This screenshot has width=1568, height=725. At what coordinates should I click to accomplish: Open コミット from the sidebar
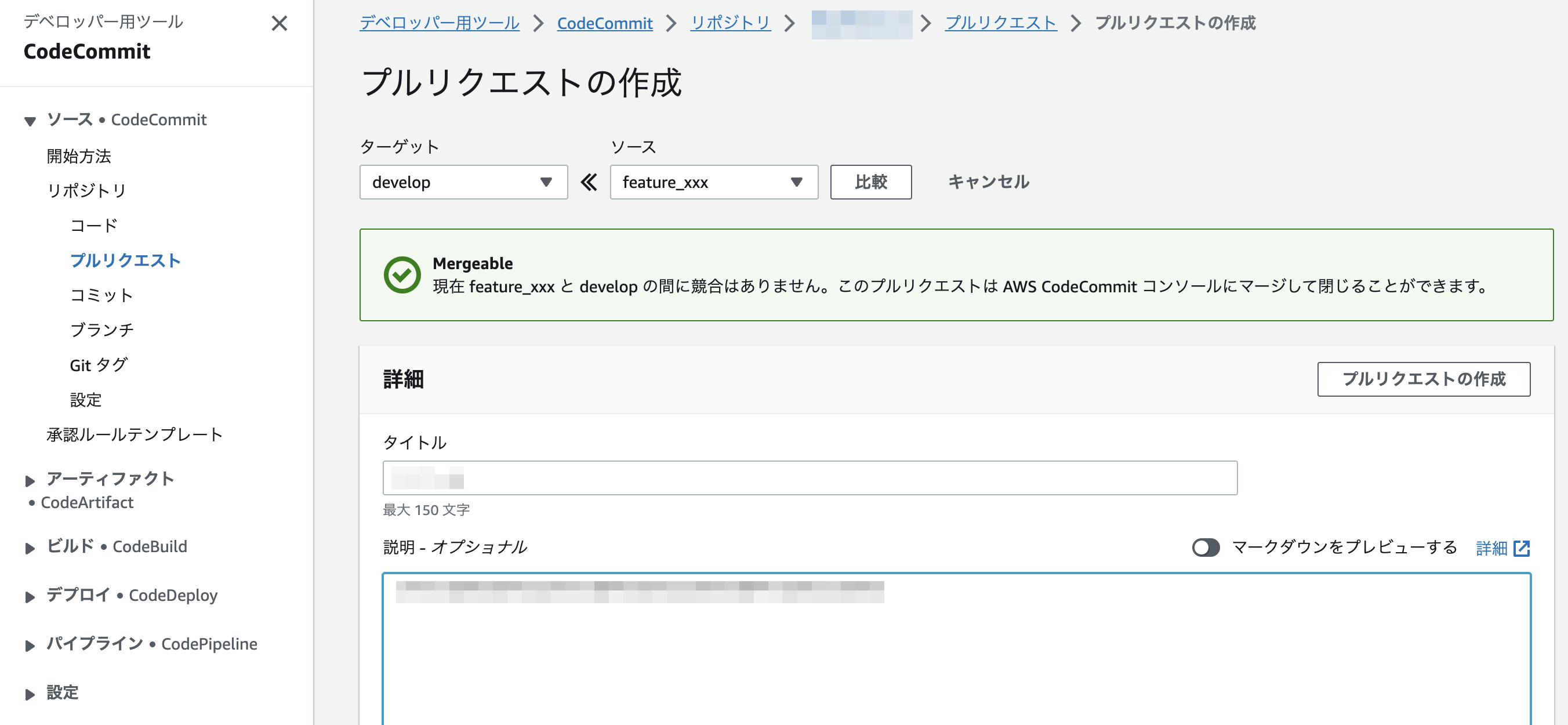point(100,295)
